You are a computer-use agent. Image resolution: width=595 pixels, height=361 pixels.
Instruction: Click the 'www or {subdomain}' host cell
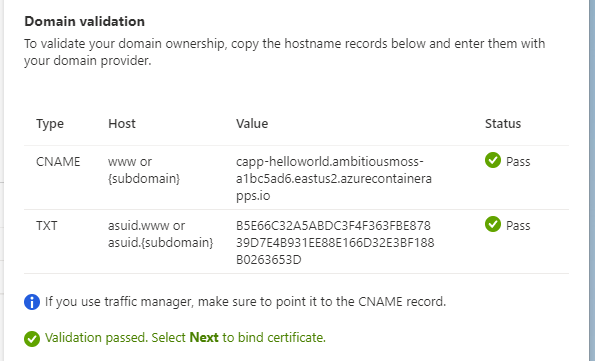click(x=144, y=170)
